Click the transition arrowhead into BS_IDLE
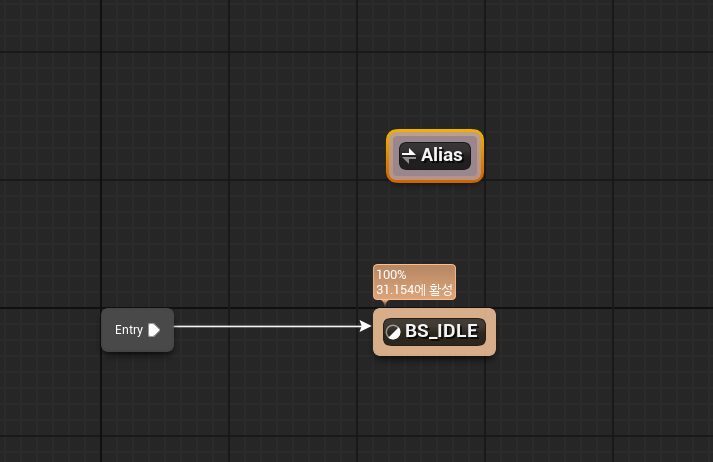The height and width of the screenshot is (462, 713). pyautogui.click(x=365, y=326)
